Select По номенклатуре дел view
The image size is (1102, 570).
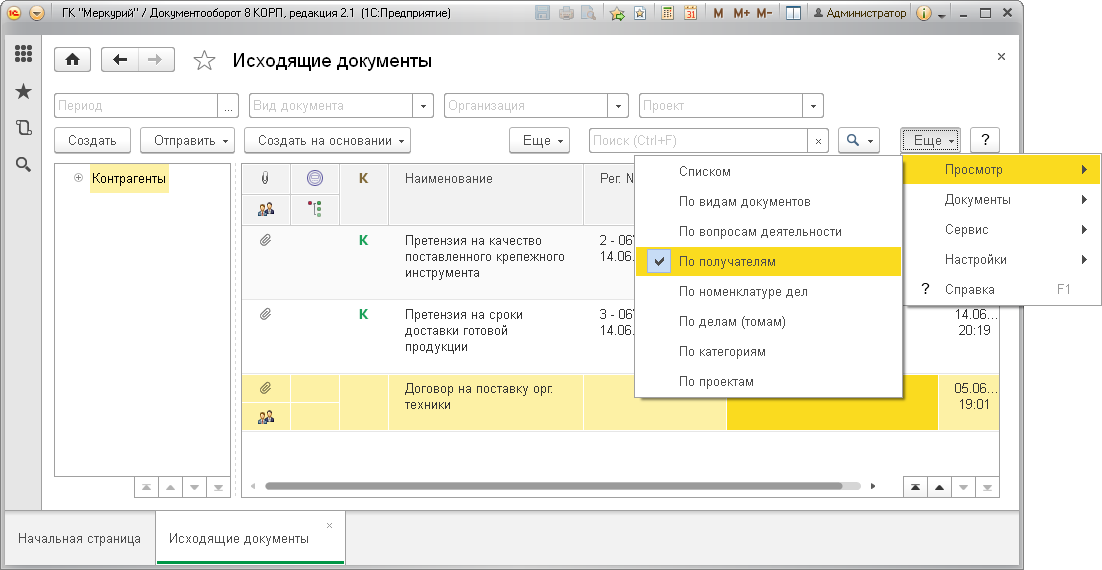[768, 292]
